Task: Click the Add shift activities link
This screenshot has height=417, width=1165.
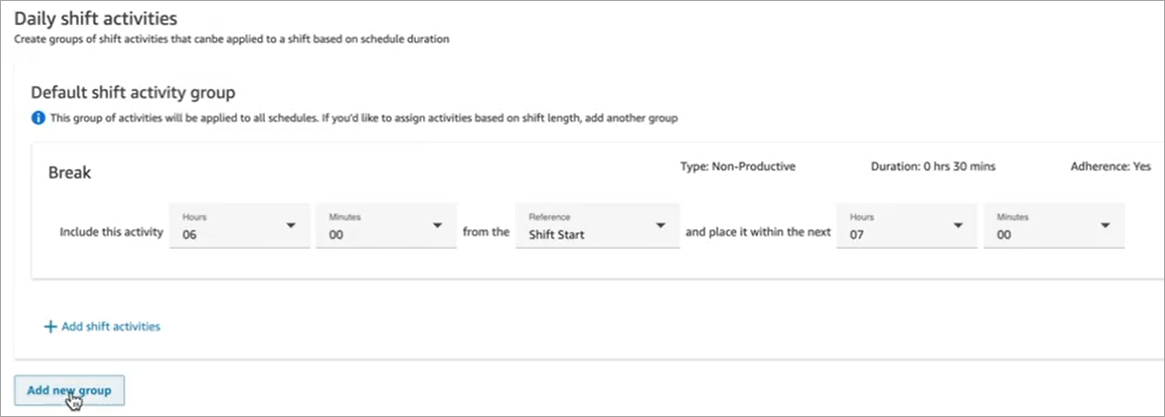Action: (110, 326)
